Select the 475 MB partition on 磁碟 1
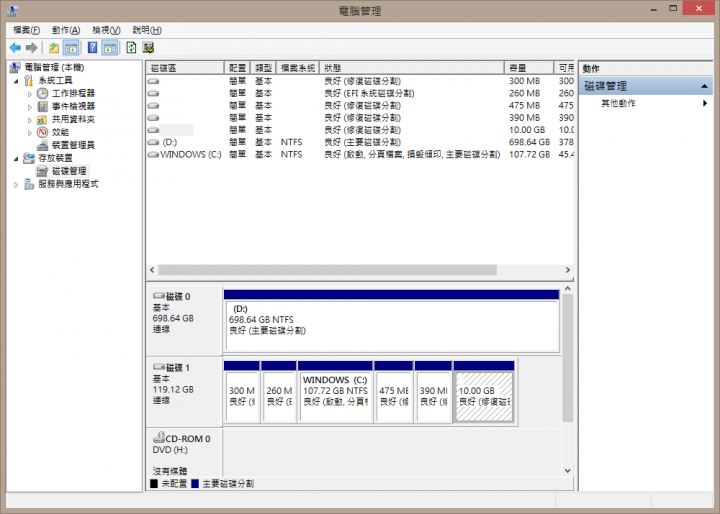 [394, 392]
